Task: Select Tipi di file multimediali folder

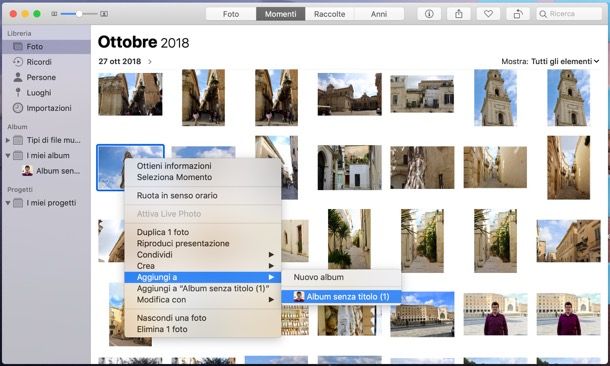Action: click(47, 140)
